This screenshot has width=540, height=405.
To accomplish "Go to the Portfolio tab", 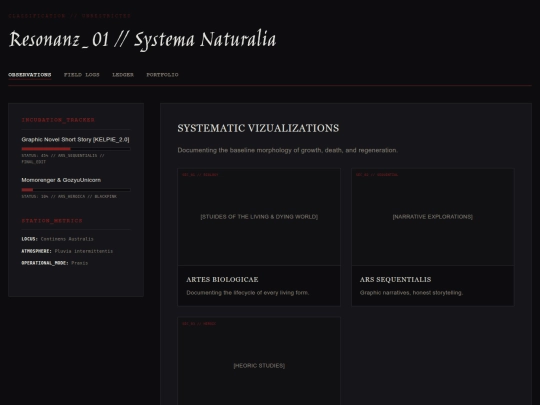I will pos(162,75).
